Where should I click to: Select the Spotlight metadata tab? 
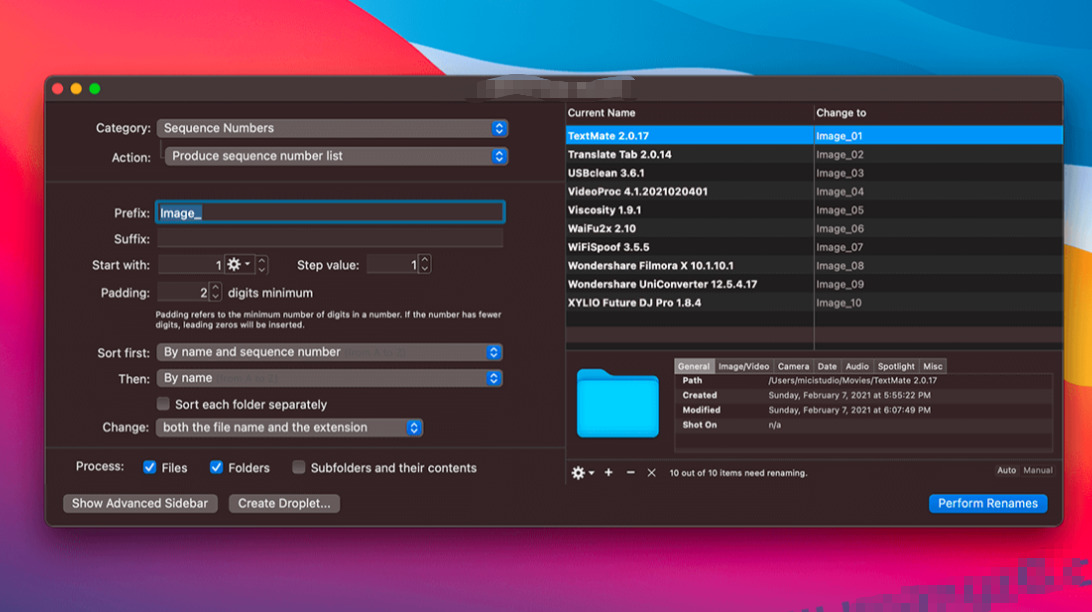pos(895,366)
